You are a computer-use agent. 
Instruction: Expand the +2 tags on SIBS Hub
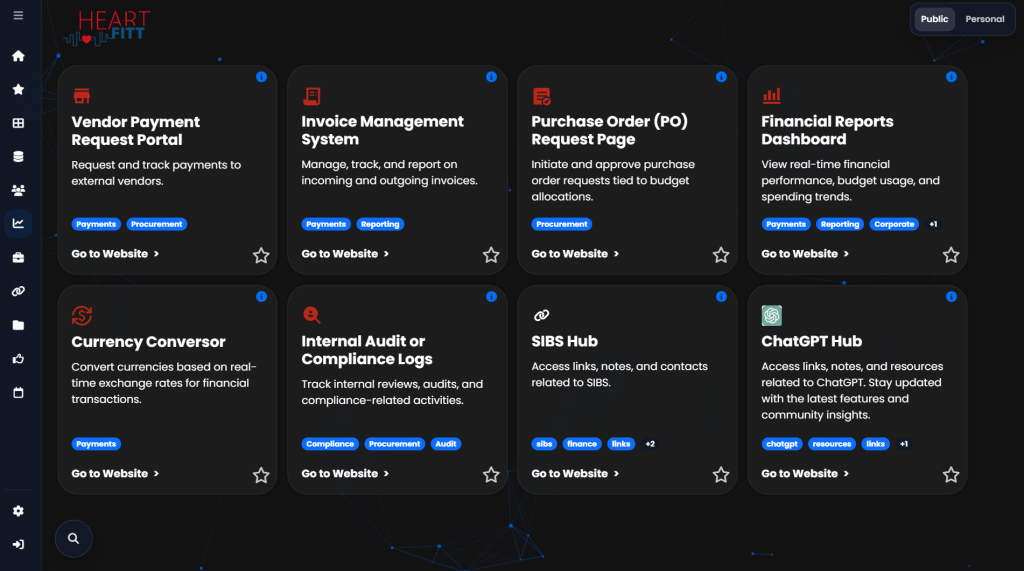[x=650, y=444]
